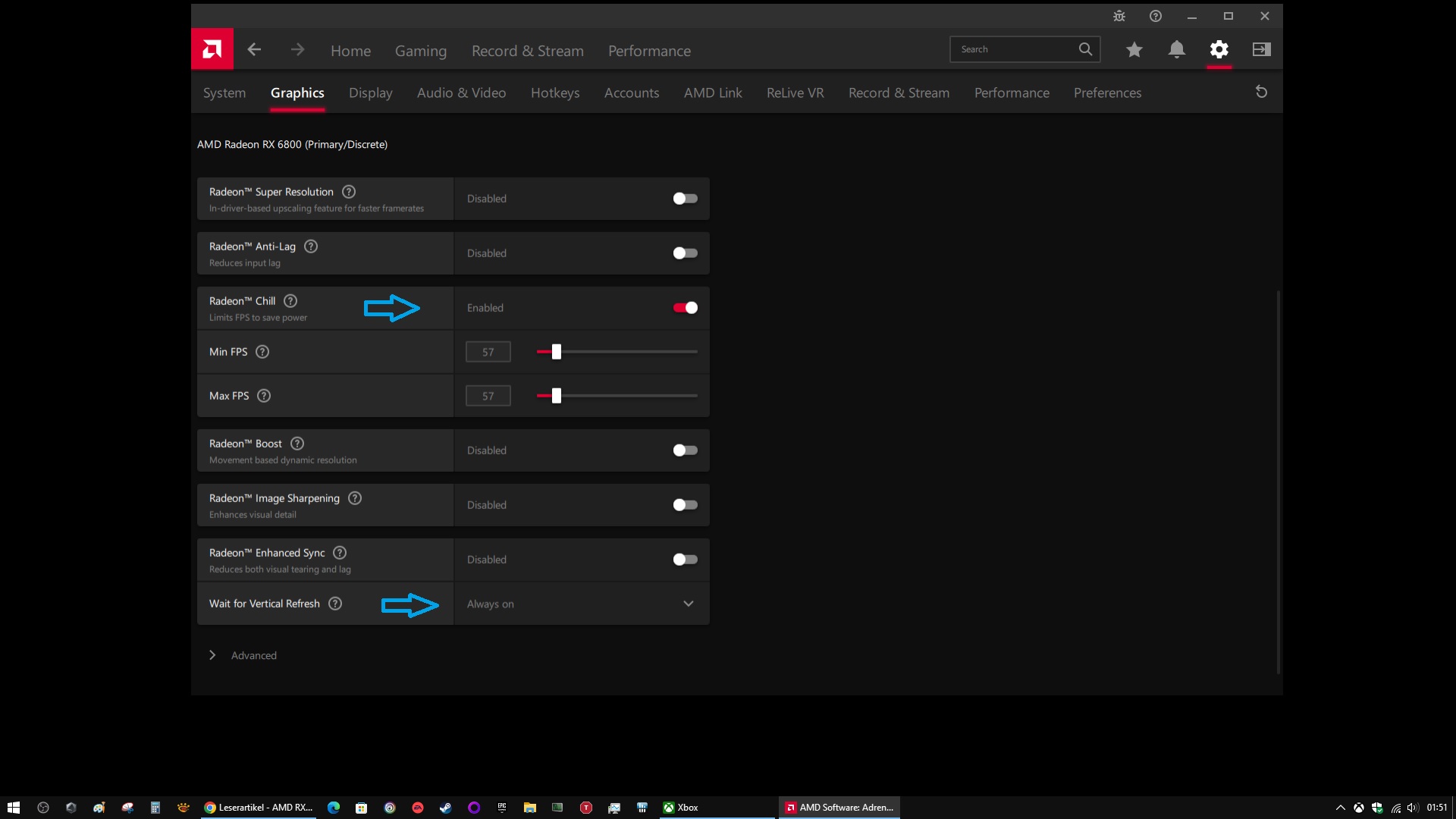1456x819 pixels.
Task: Enable Radeon Super Resolution
Action: 684,199
